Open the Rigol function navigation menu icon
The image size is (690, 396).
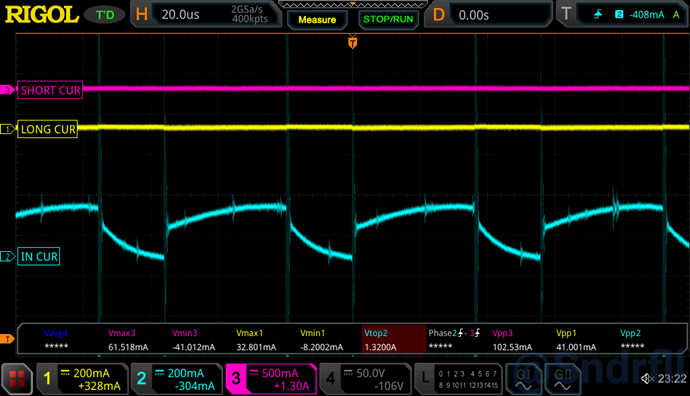pos(17,379)
